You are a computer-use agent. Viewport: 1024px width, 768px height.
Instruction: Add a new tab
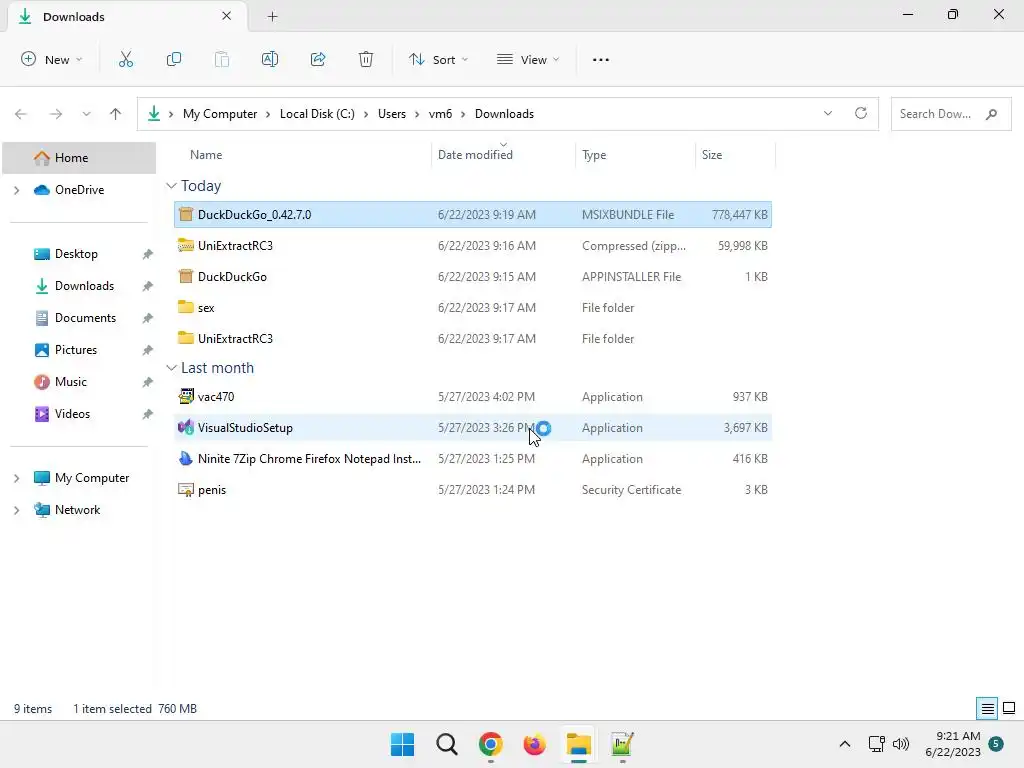pyautogui.click(x=272, y=16)
